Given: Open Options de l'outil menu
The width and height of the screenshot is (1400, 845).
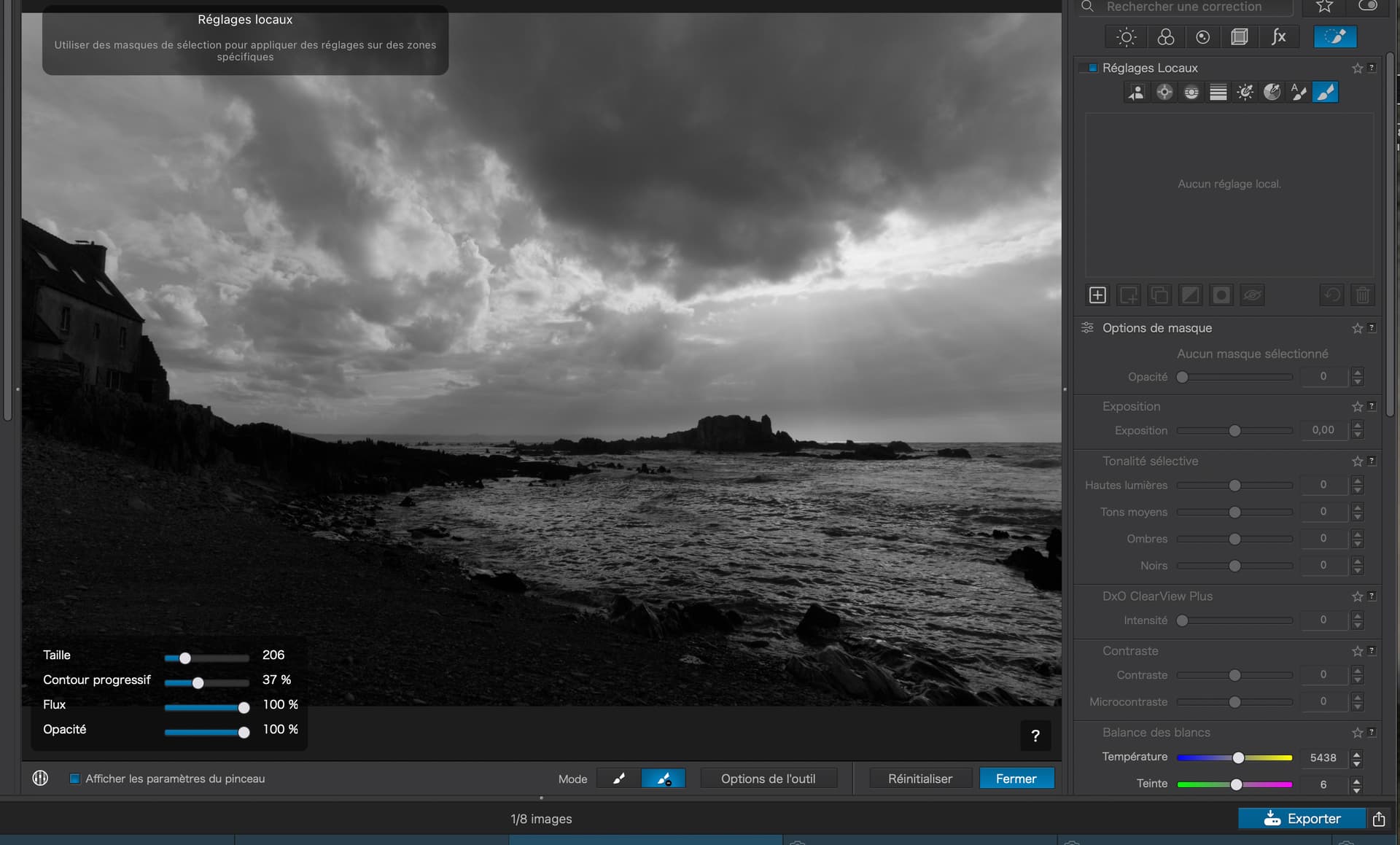Looking at the screenshot, I should 768,779.
